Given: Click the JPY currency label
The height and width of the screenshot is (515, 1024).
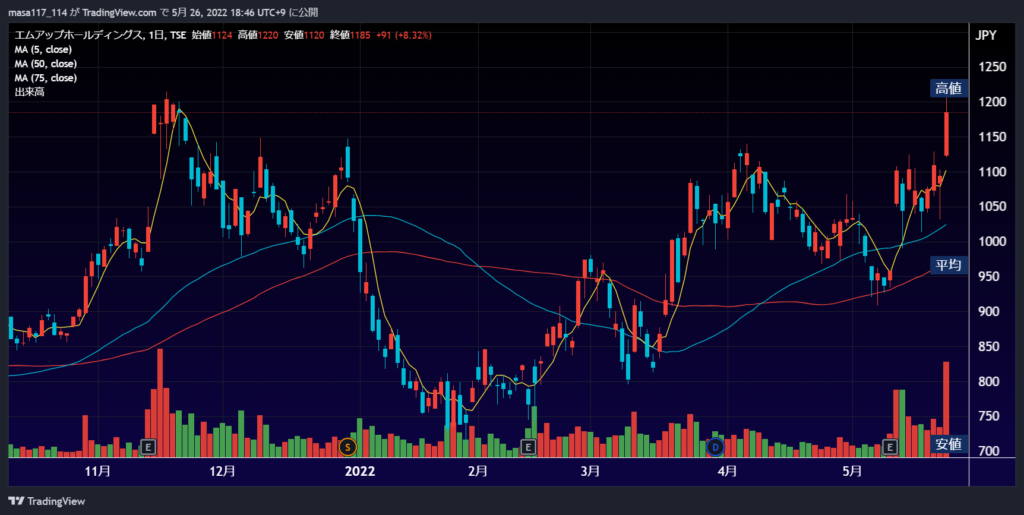Looking at the screenshot, I should click(x=985, y=36).
